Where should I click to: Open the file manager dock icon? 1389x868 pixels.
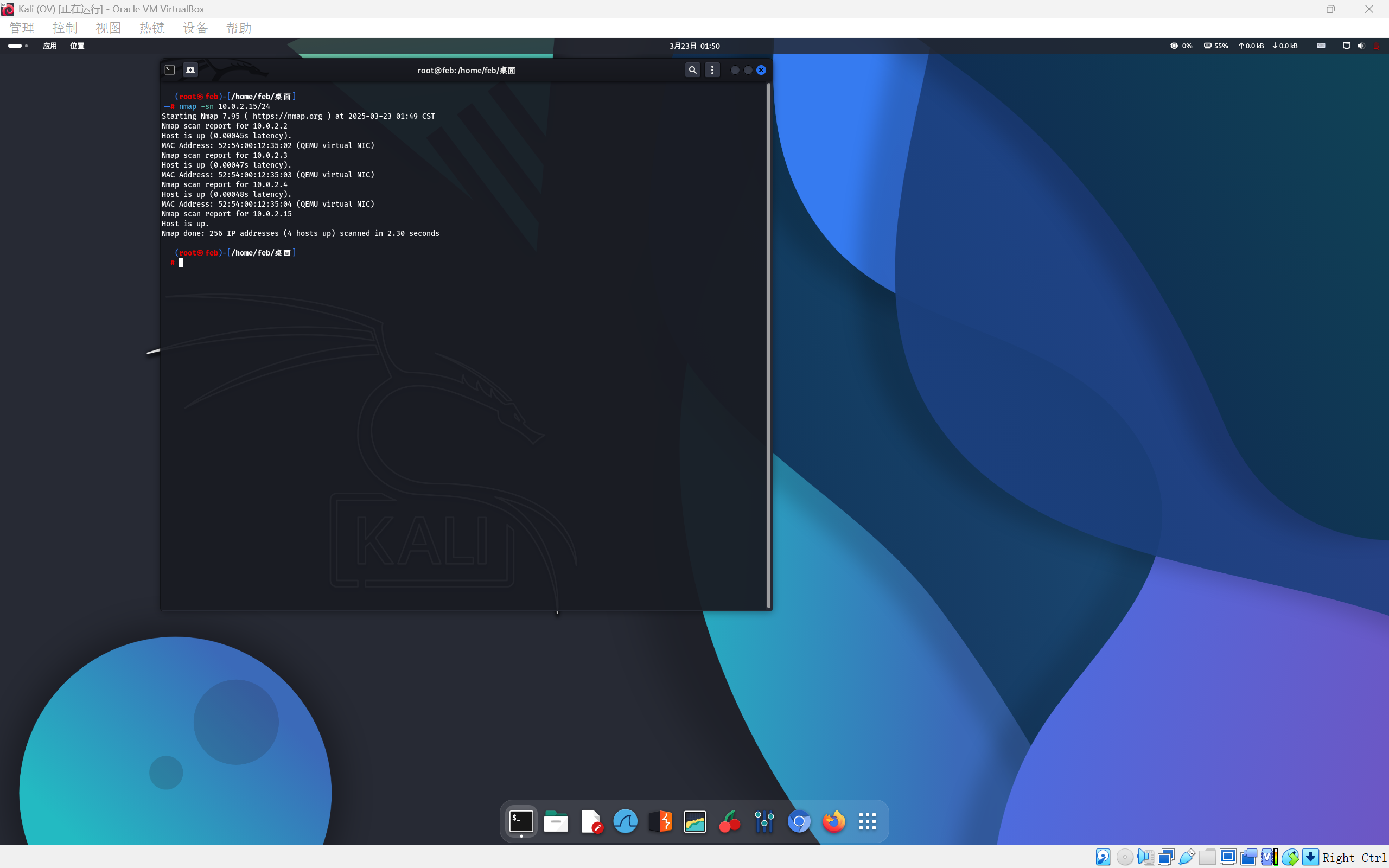pos(556,821)
